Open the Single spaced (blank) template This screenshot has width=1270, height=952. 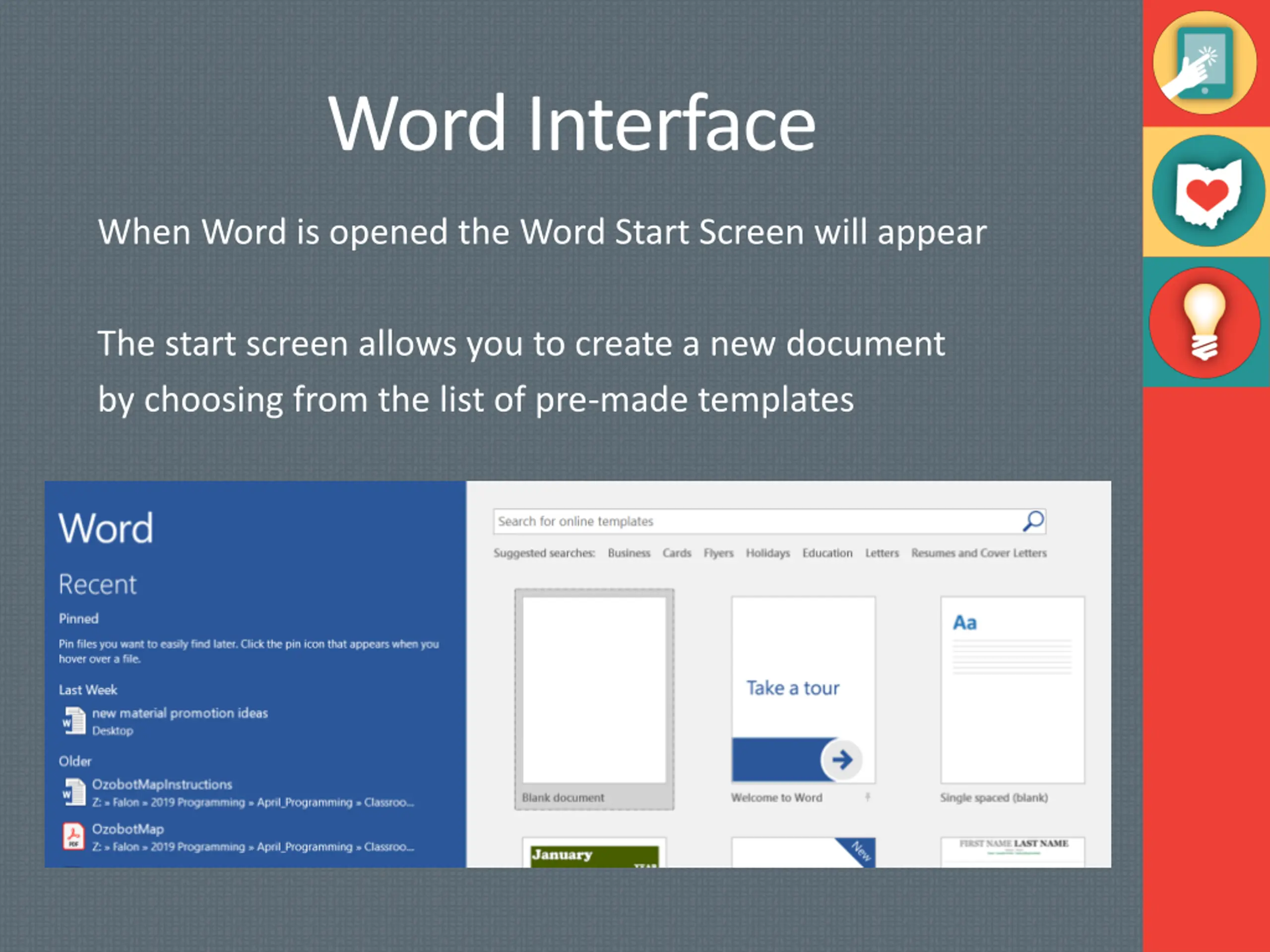click(x=1012, y=691)
